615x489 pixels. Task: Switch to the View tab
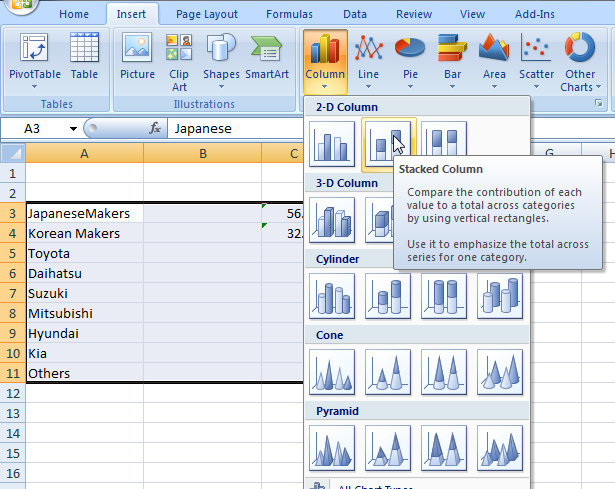point(472,14)
